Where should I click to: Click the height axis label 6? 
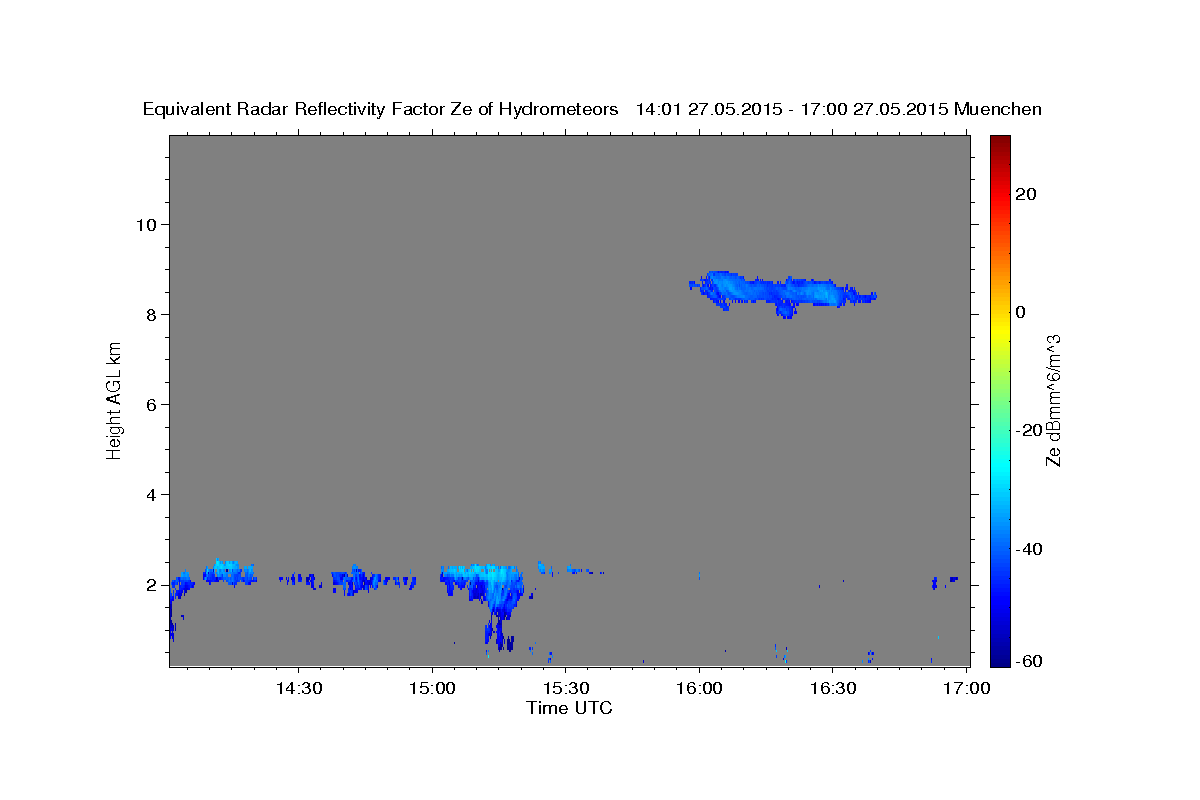pos(149,404)
